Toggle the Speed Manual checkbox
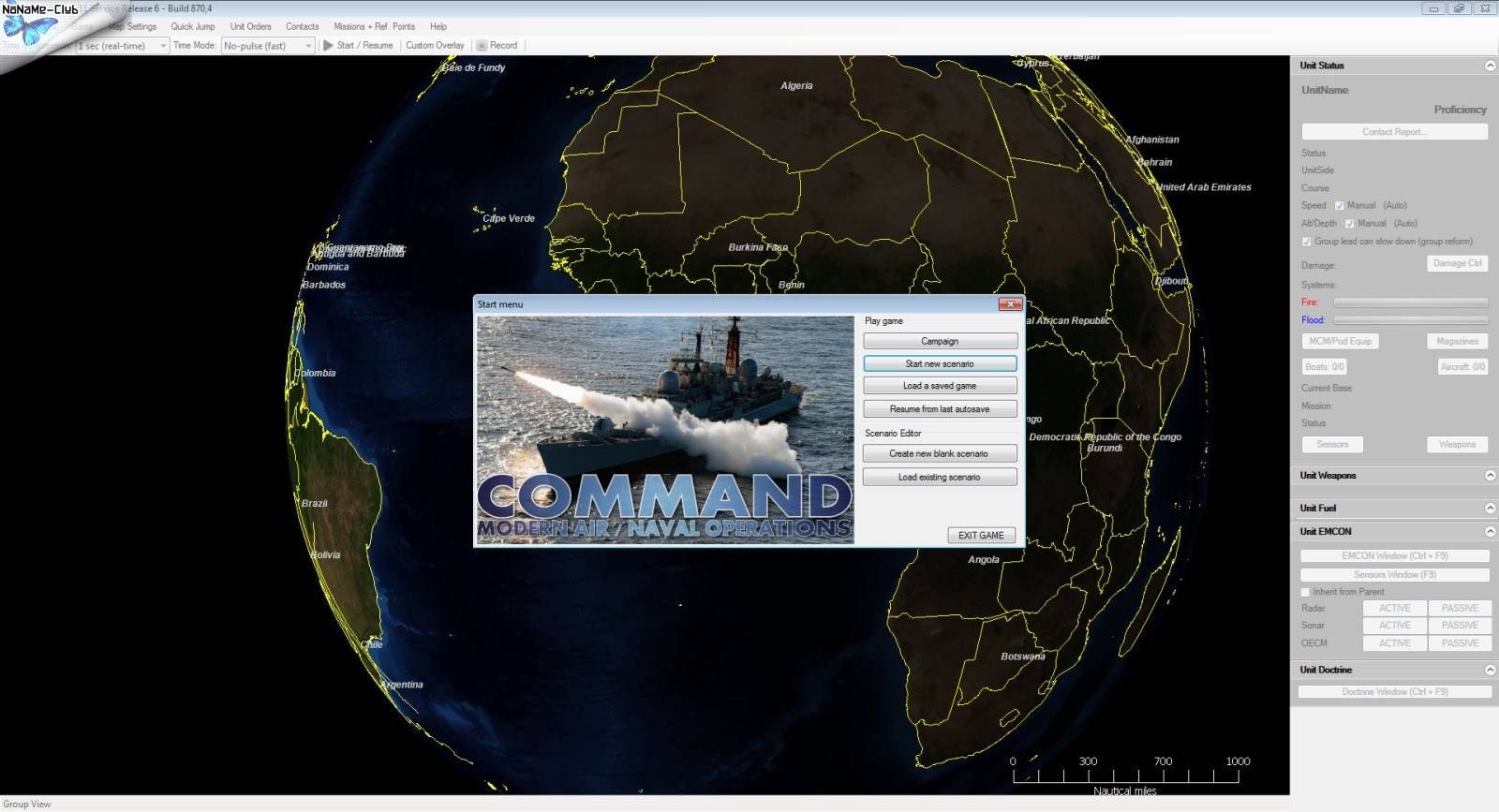This screenshot has width=1499, height=812. click(x=1339, y=206)
